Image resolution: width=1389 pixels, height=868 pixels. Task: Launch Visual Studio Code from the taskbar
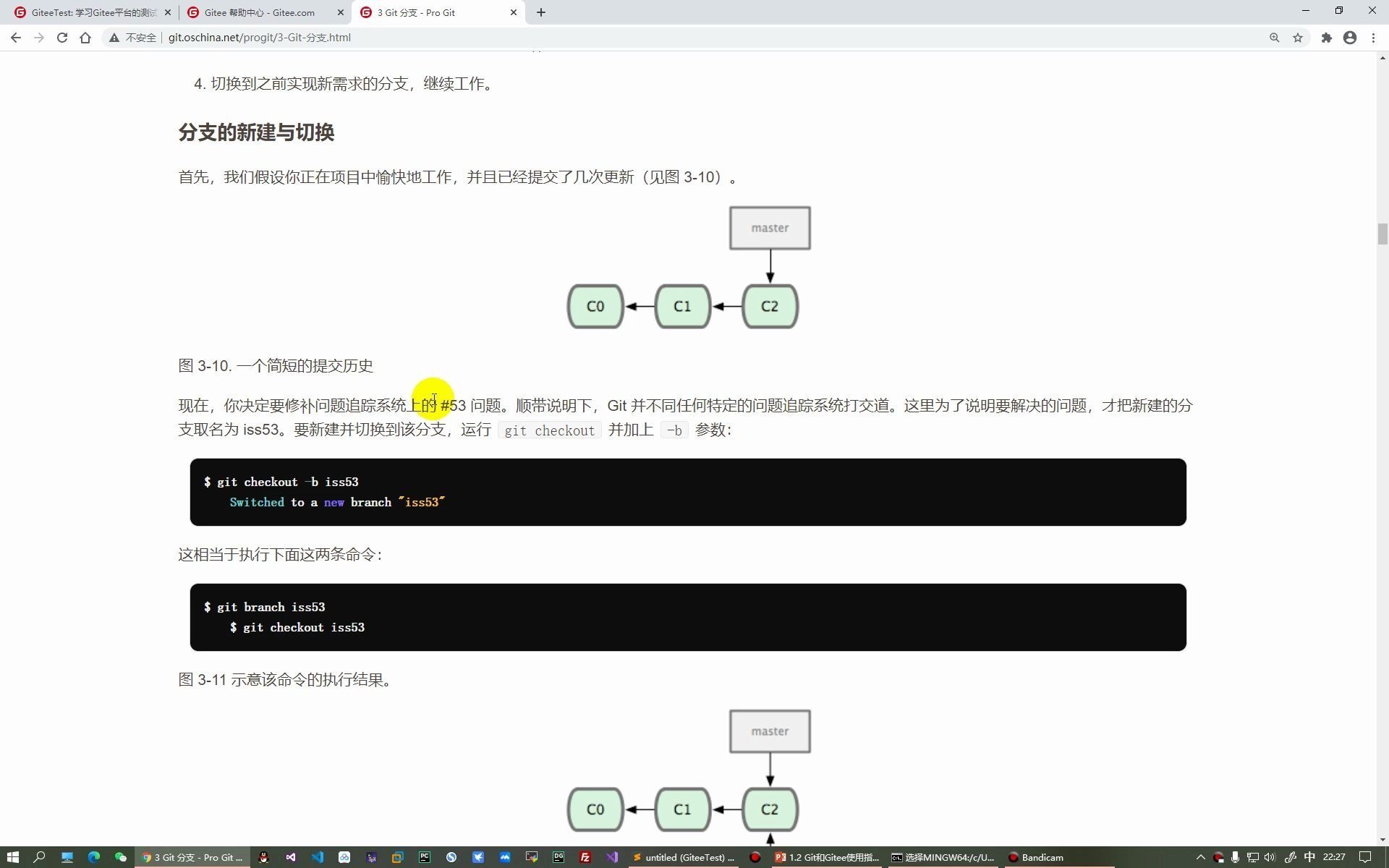click(317, 856)
